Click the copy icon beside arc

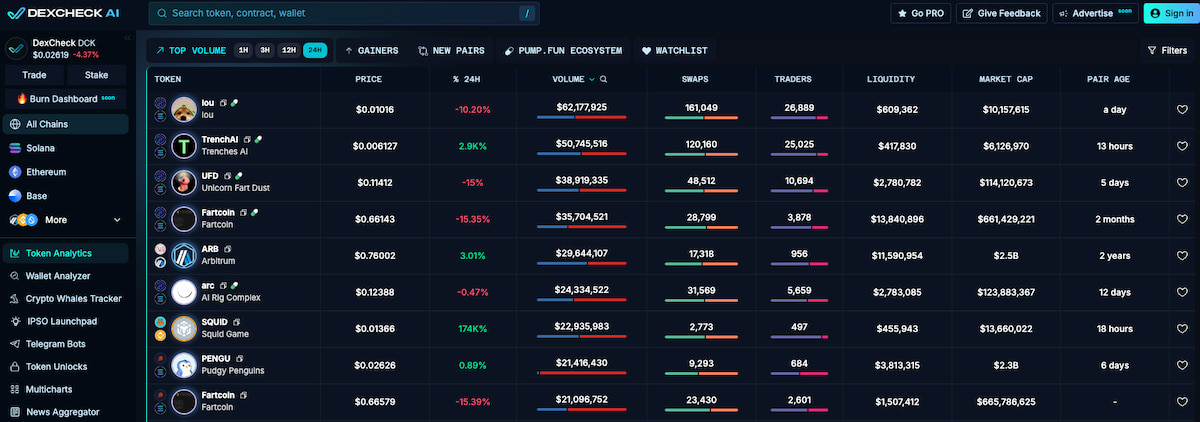point(225,286)
